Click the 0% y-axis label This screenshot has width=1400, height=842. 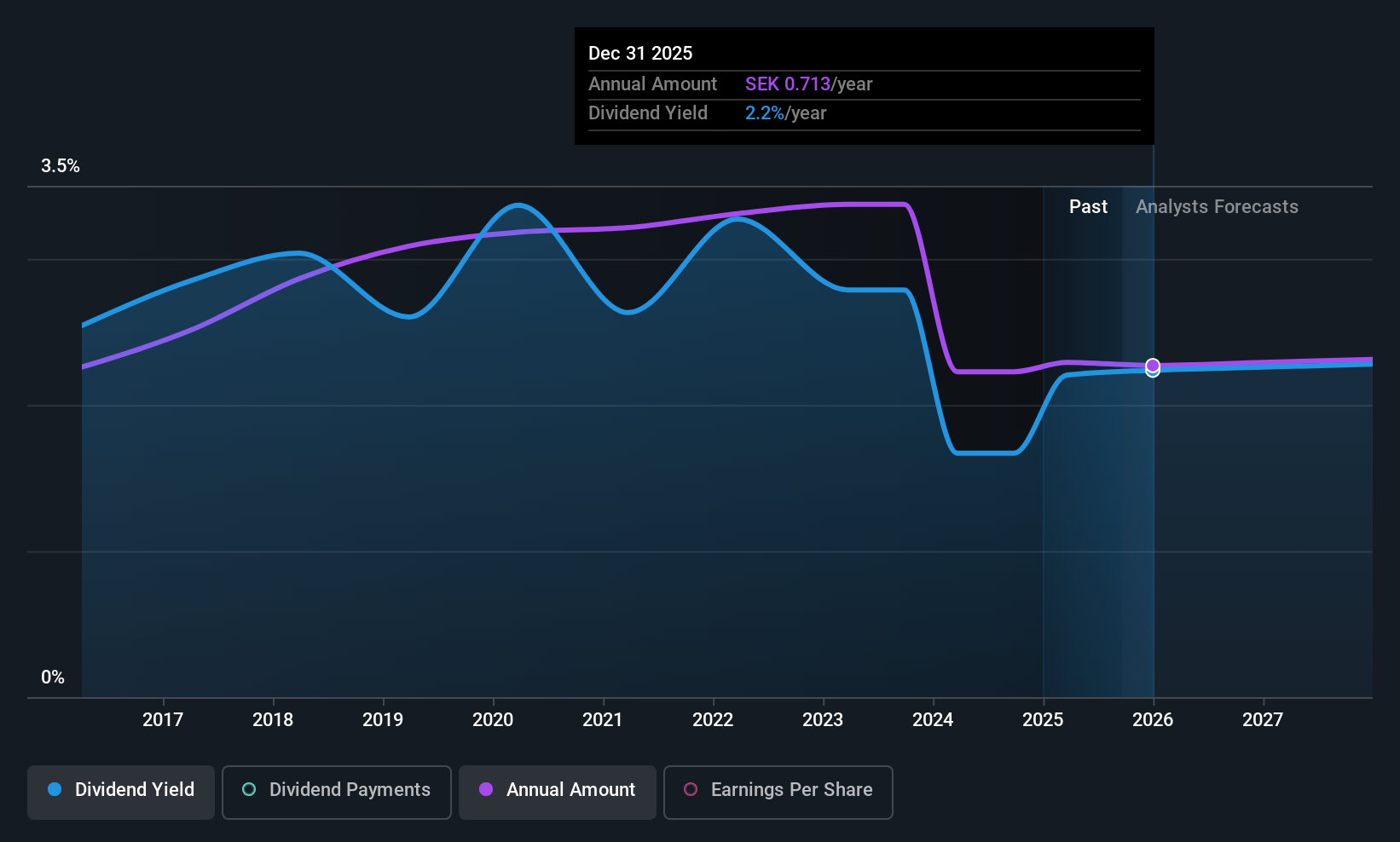click(53, 678)
